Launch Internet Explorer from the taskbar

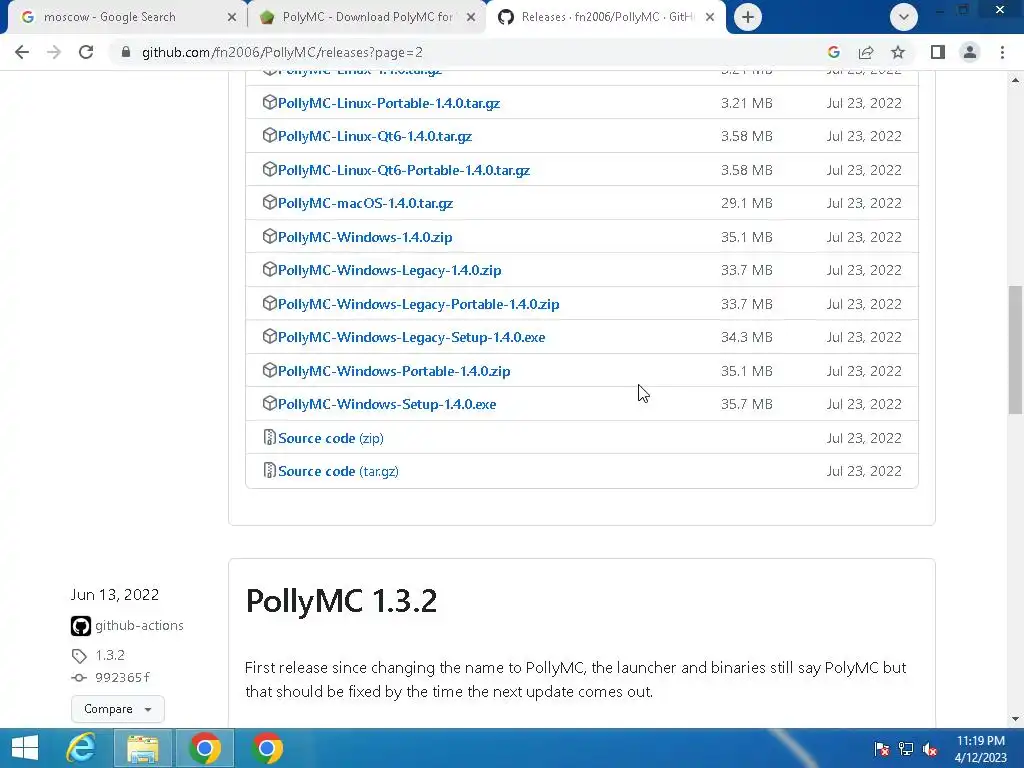coord(81,748)
